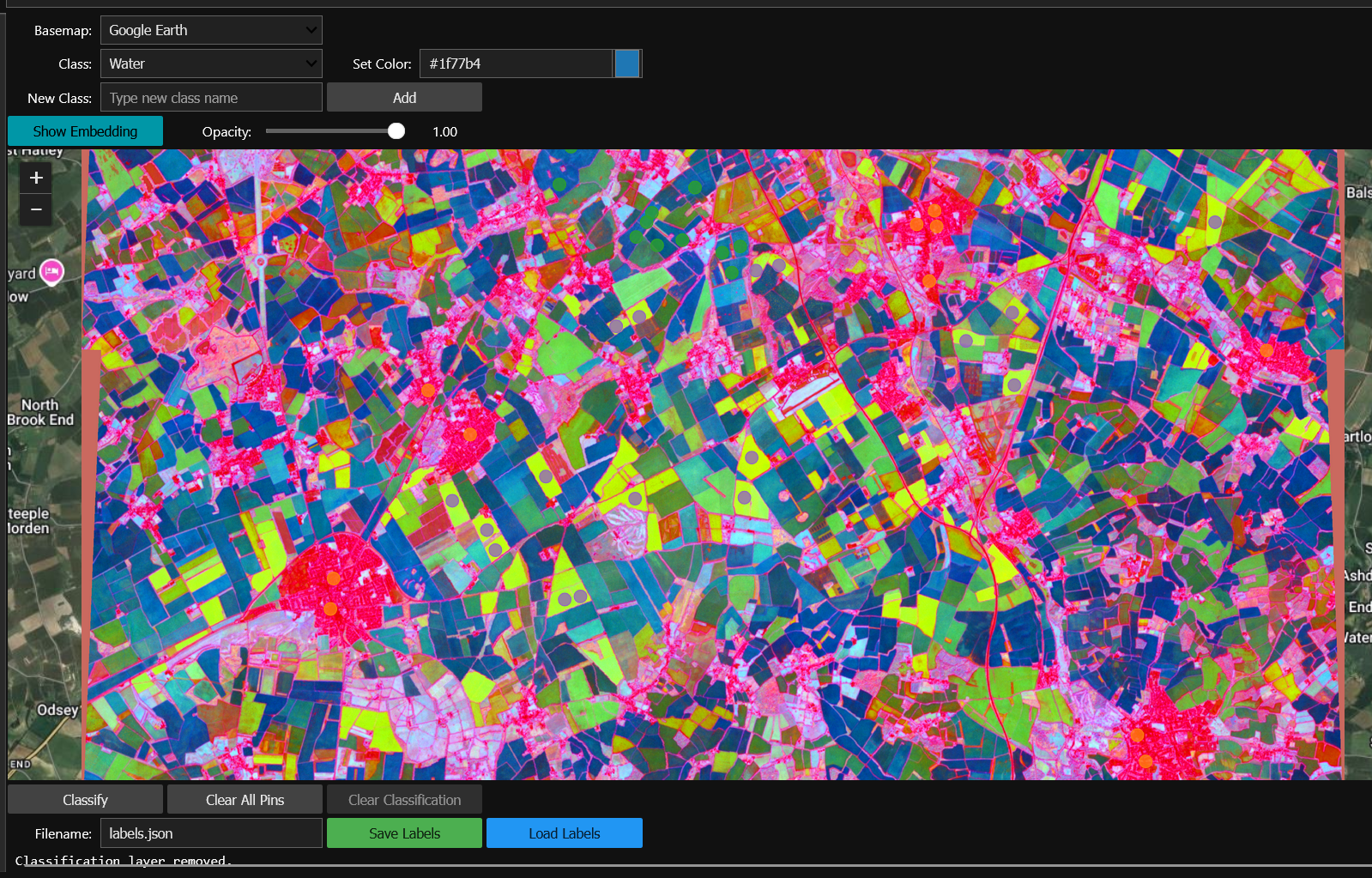This screenshot has height=878, width=1372.
Task: Open the Basemap dropdown showing Google Earth
Action: tap(211, 30)
